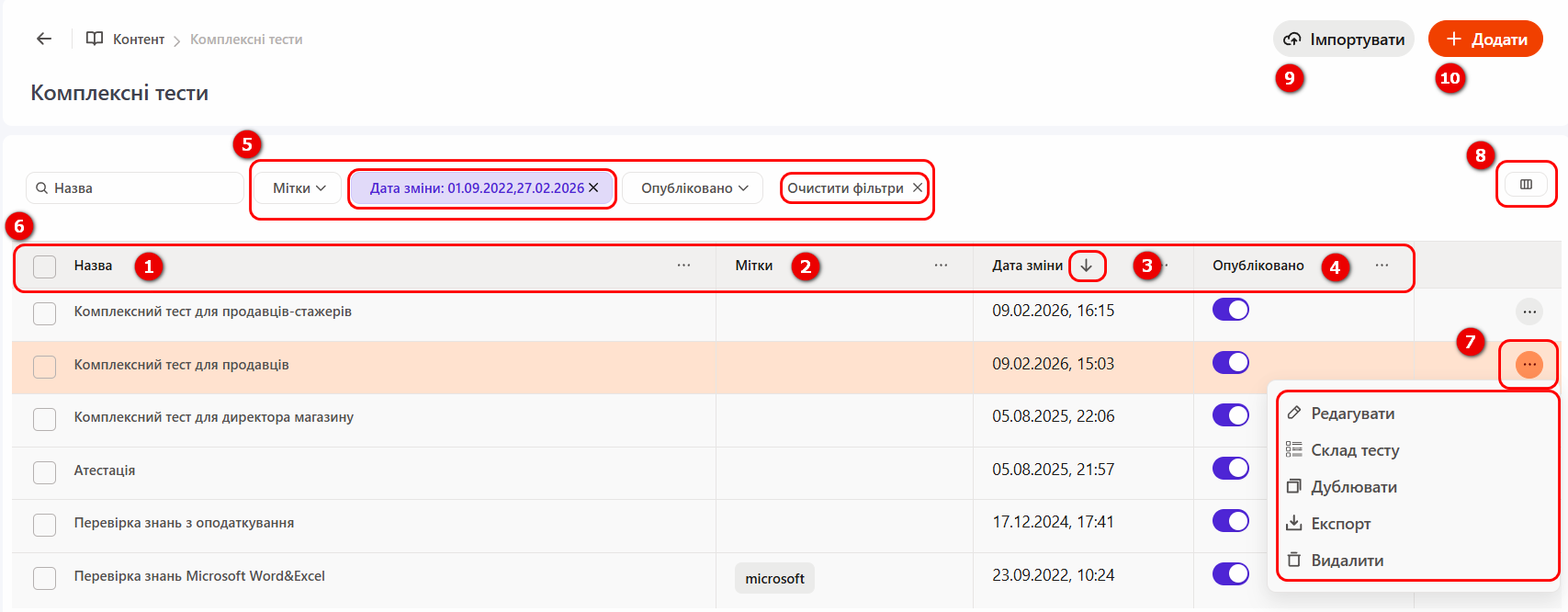Viewport: 1568px width, 612px height.
Task: Click the orange row actions button
Action: pyautogui.click(x=1529, y=365)
